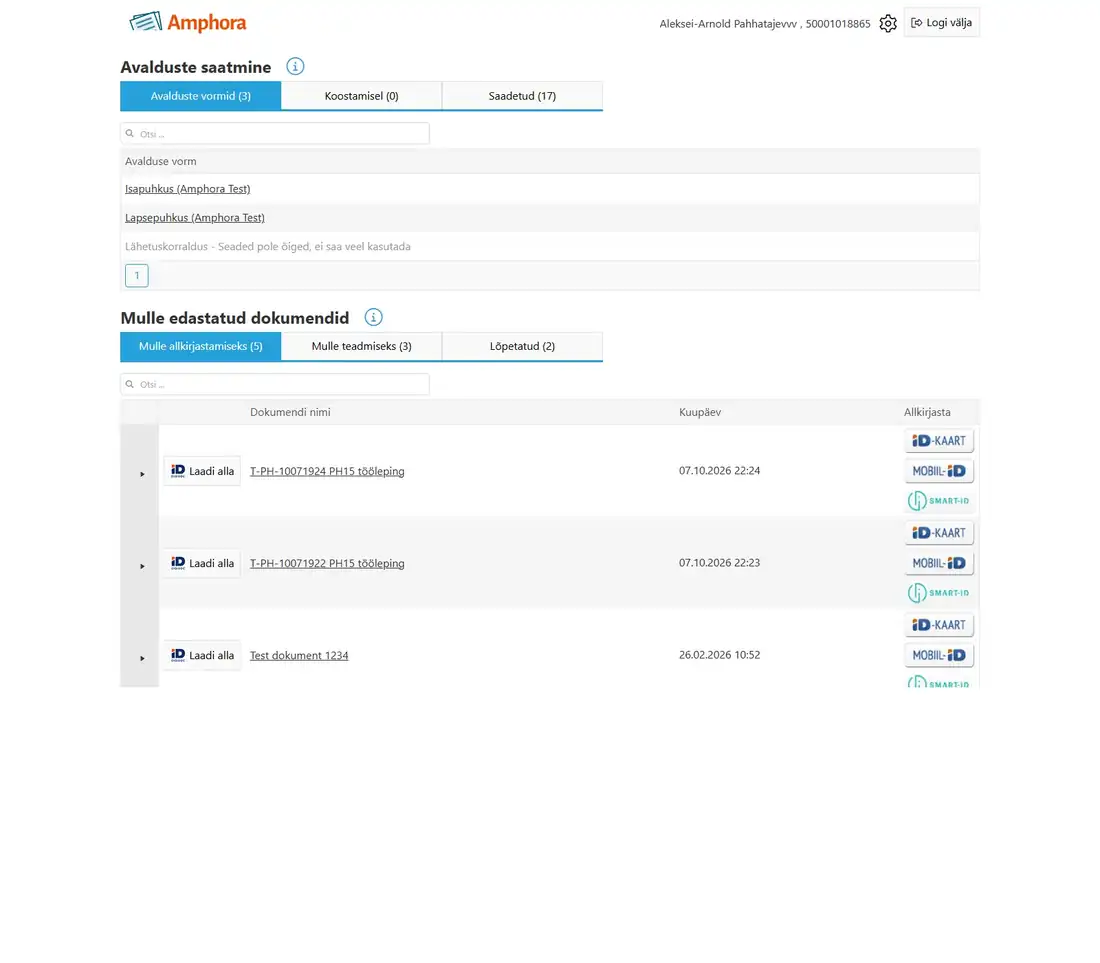Sign Test dokument 1234 with ID-kaart
1100x963 pixels.
click(939, 624)
